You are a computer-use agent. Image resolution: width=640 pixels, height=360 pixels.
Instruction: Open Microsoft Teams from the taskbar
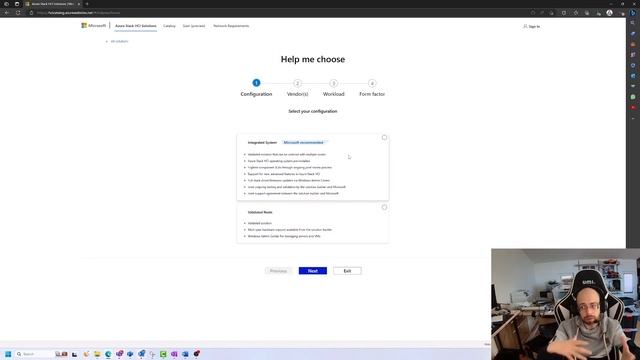119,354
